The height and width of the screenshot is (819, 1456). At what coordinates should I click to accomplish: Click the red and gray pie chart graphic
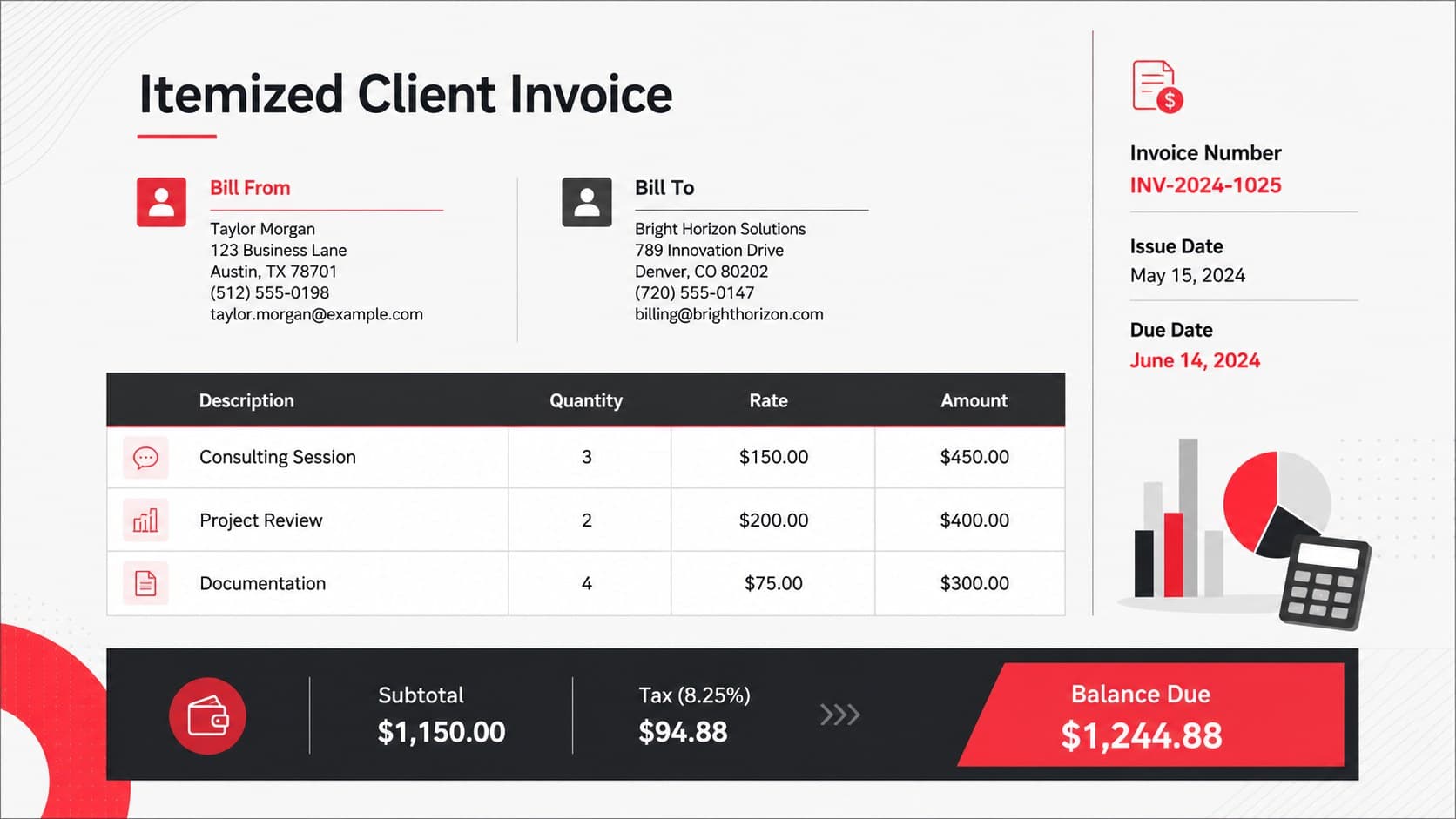point(1276,503)
